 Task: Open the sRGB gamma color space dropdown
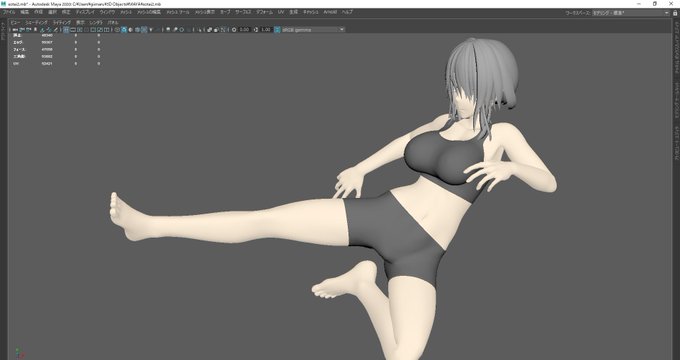pyautogui.click(x=314, y=29)
